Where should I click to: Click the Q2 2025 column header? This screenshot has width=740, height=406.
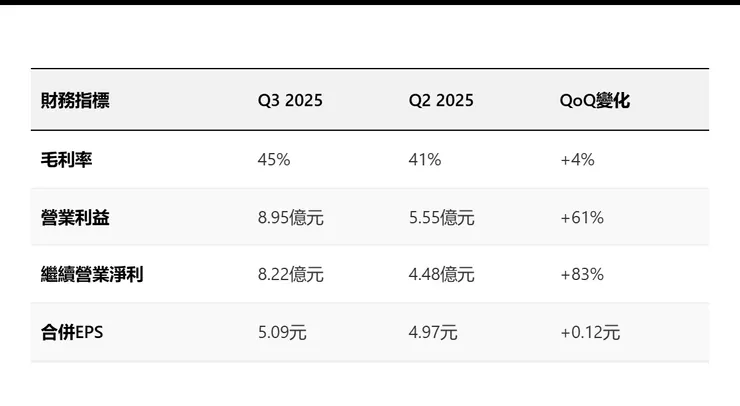[441, 100]
